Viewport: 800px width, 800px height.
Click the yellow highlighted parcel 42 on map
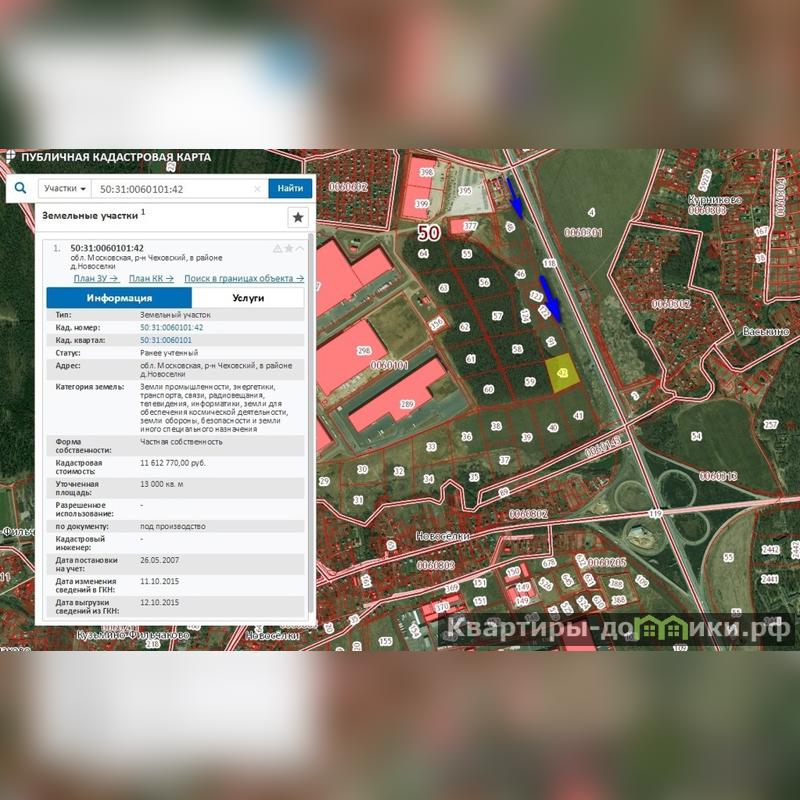[561, 372]
